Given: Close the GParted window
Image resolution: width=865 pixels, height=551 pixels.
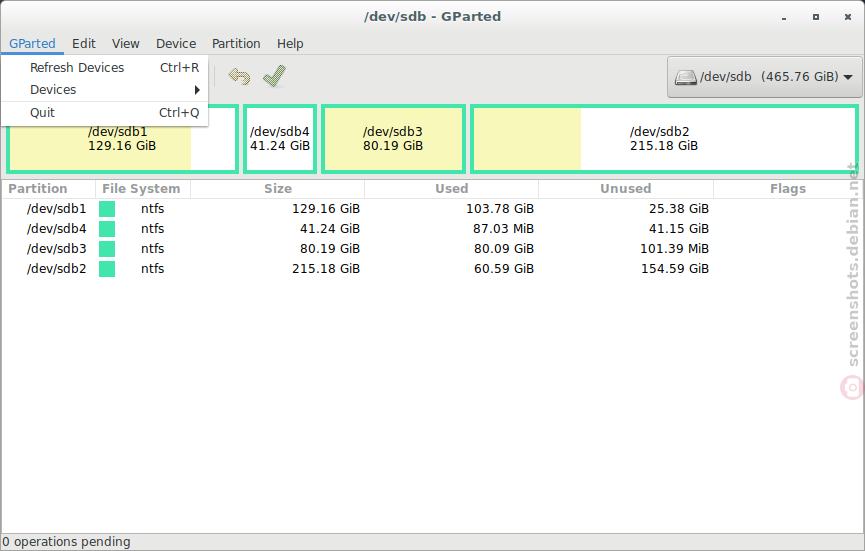Looking at the screenshot, I should [848, 17].
